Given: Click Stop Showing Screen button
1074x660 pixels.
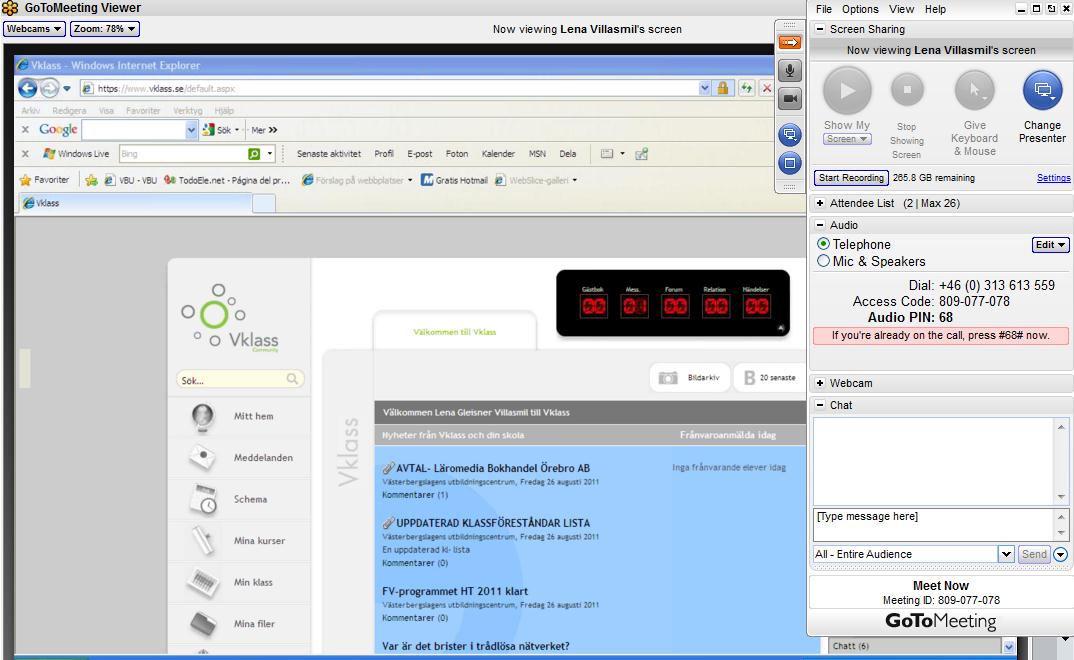Looking at the screenshot, I should click(907, 90).
